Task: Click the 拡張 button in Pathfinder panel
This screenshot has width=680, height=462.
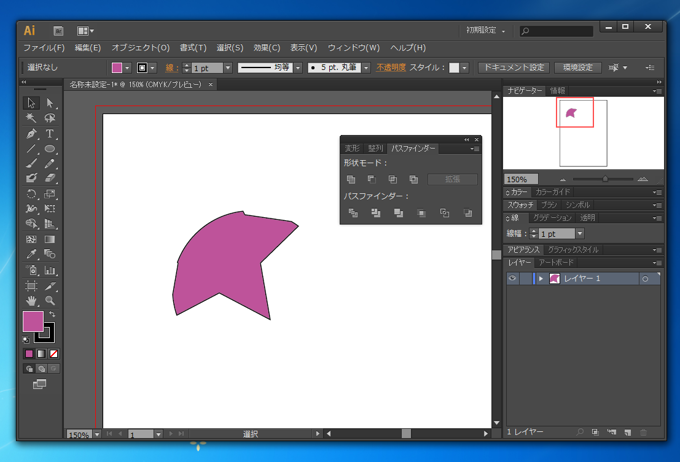Action: (452, 179)
